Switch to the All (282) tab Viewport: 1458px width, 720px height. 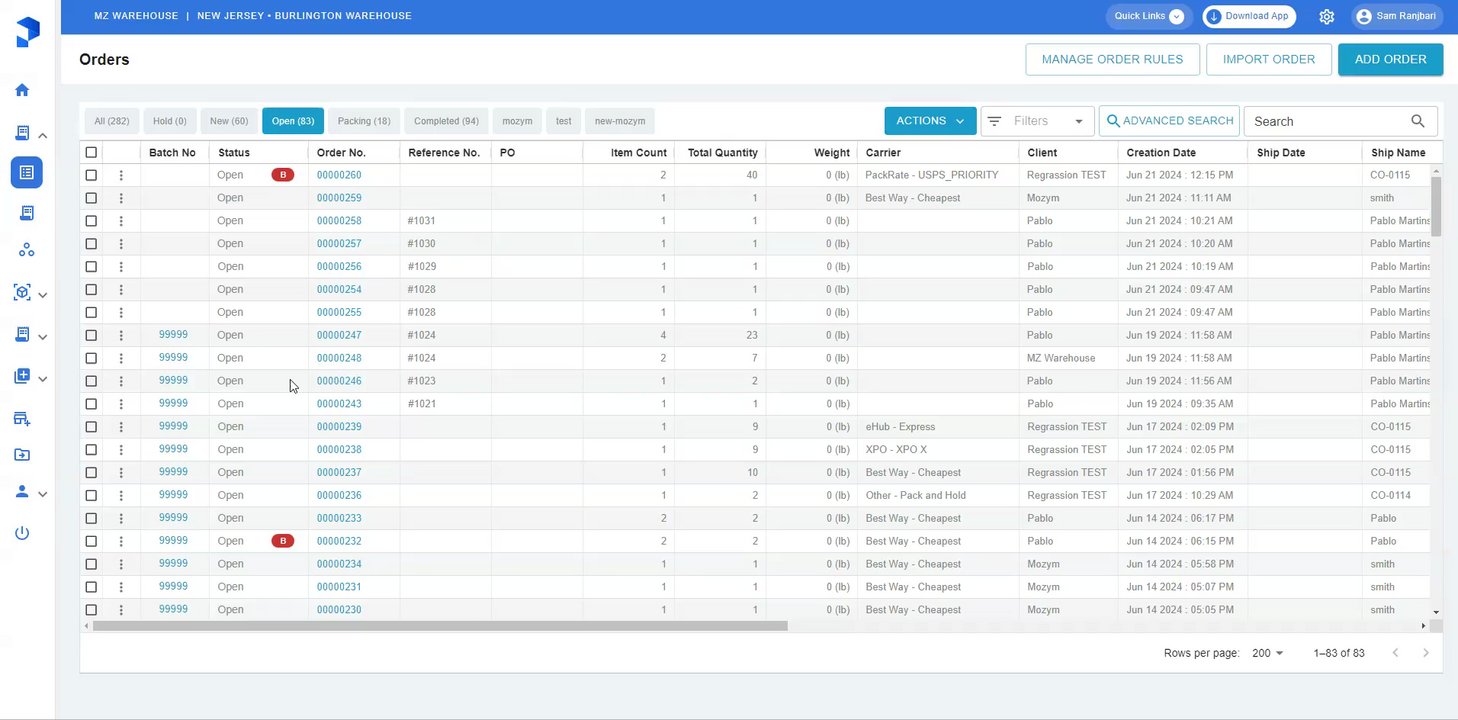tap(112, 121)
